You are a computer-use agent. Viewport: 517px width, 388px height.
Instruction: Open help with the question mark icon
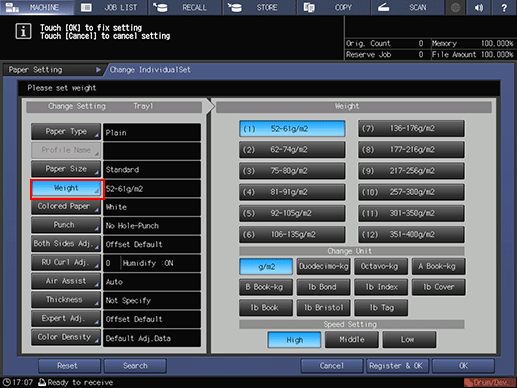pyautogui.click(x=504, y=7)
